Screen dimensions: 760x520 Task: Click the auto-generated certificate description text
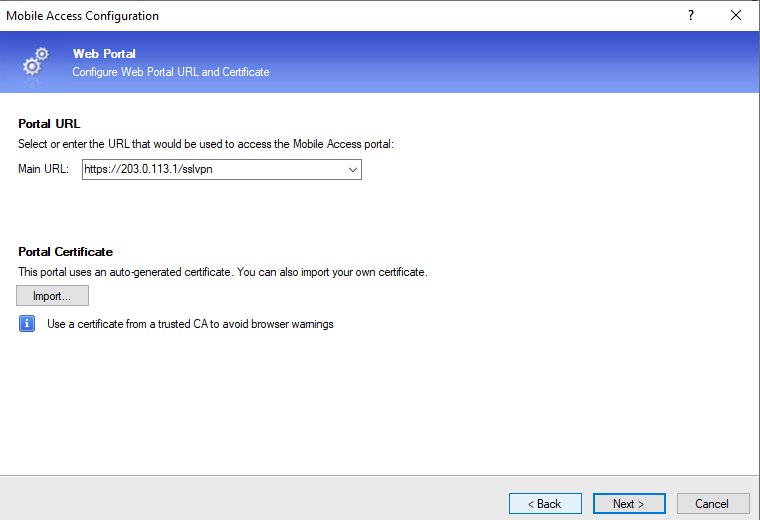click(x=223, y=272)
